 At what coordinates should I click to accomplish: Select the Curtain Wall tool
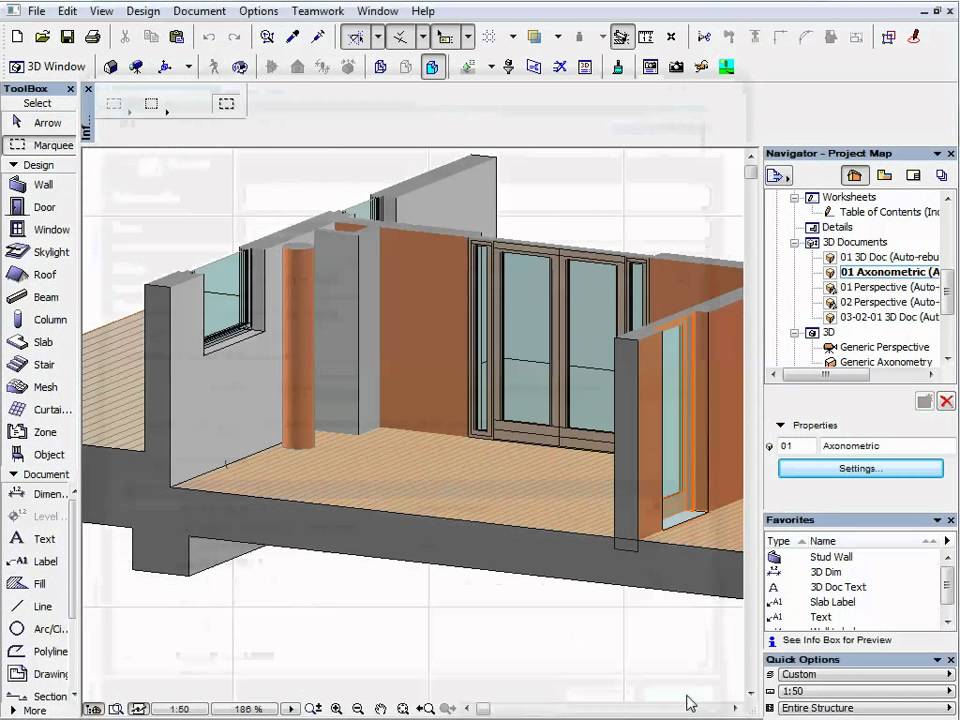39,410
